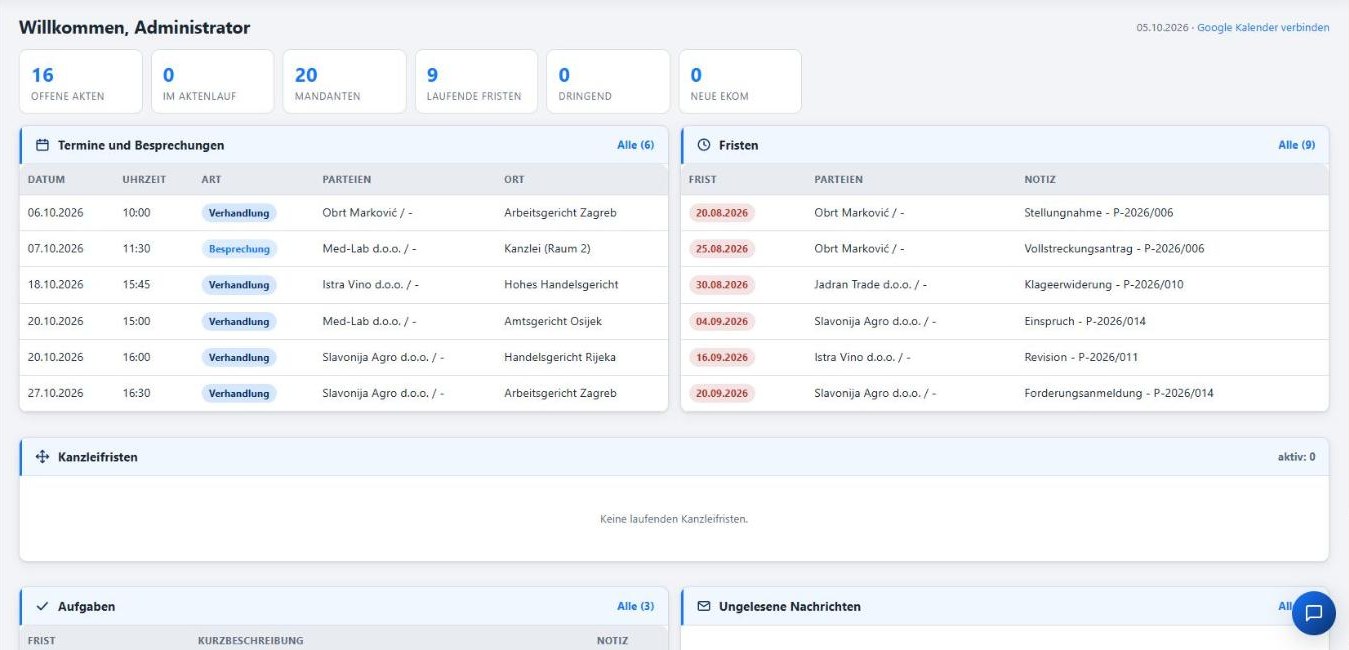Click Arbeitsgericht Zagreb on the 06.10.2026 row
This screenshot has width=1349, height=650.
pos(560,213)
